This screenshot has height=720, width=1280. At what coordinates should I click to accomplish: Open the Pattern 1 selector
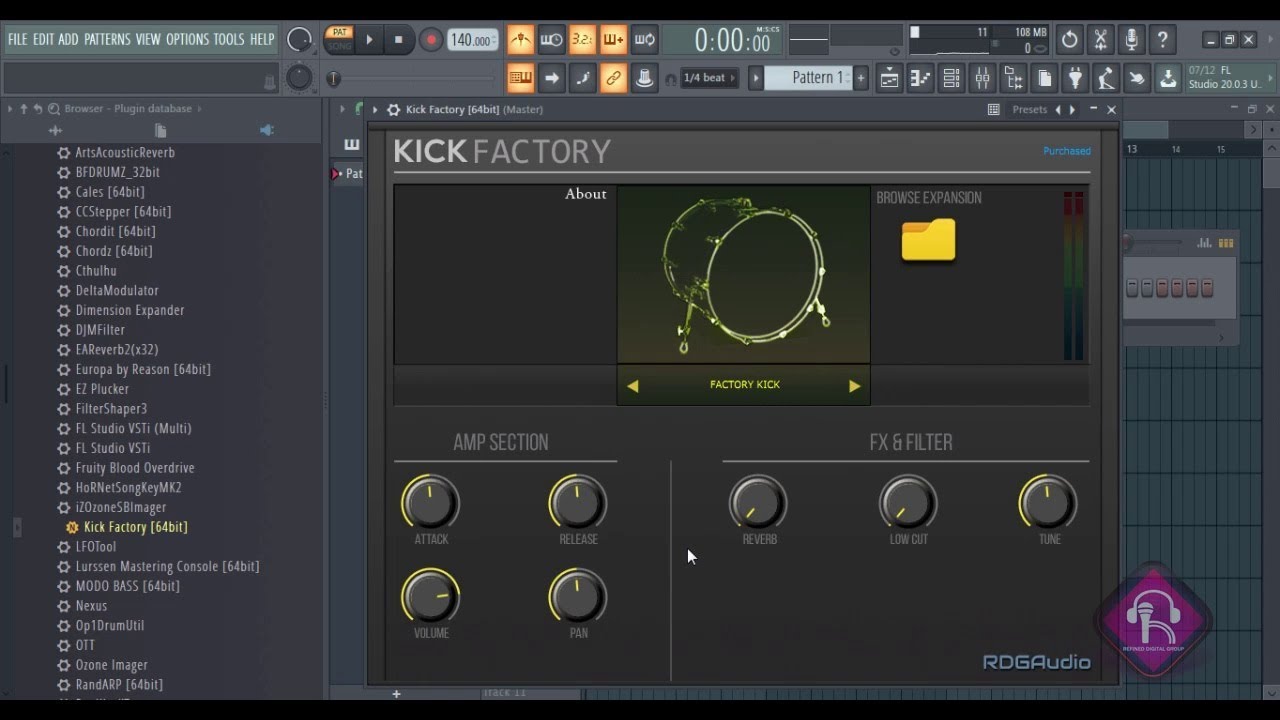tap(808, 78)
